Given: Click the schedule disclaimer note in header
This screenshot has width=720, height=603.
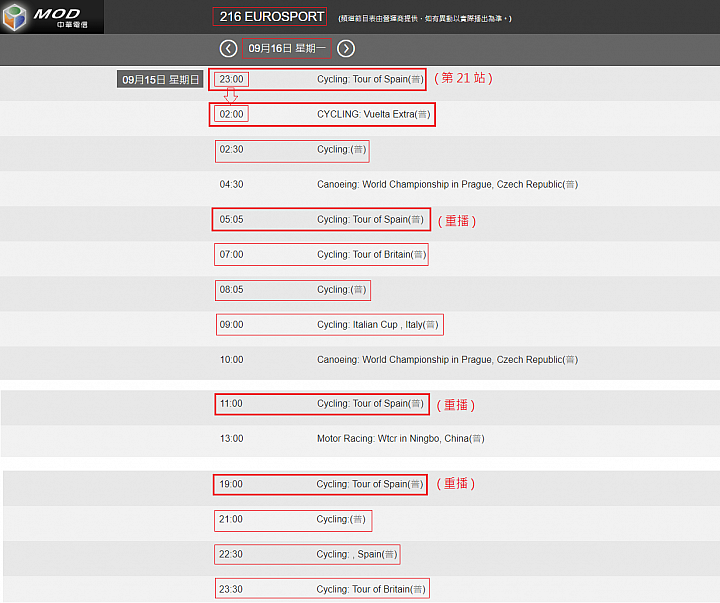Looking at the screenshot, I should pyautogui.click(x=425, y=19).
